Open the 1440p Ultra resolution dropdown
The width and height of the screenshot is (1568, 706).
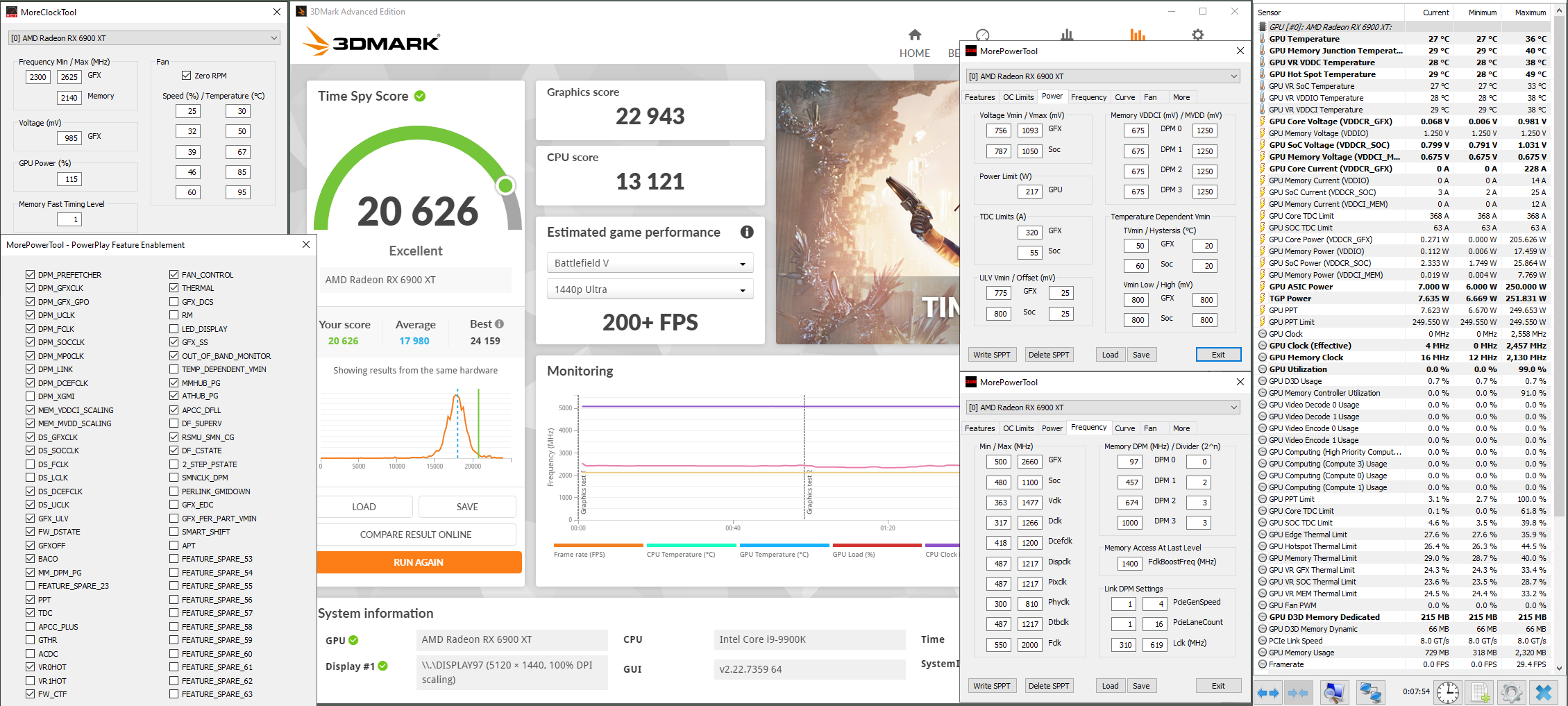(x=650, y=289)
